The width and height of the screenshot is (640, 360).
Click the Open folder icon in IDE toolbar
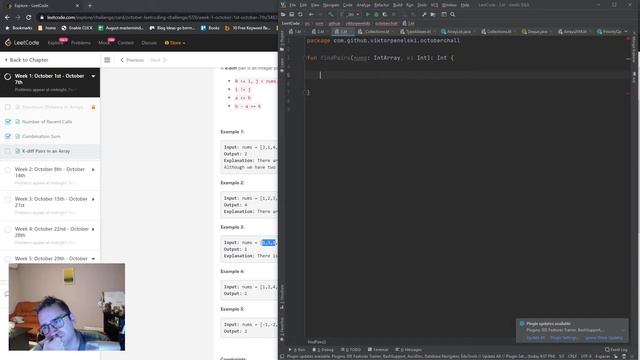coord(283,14)
